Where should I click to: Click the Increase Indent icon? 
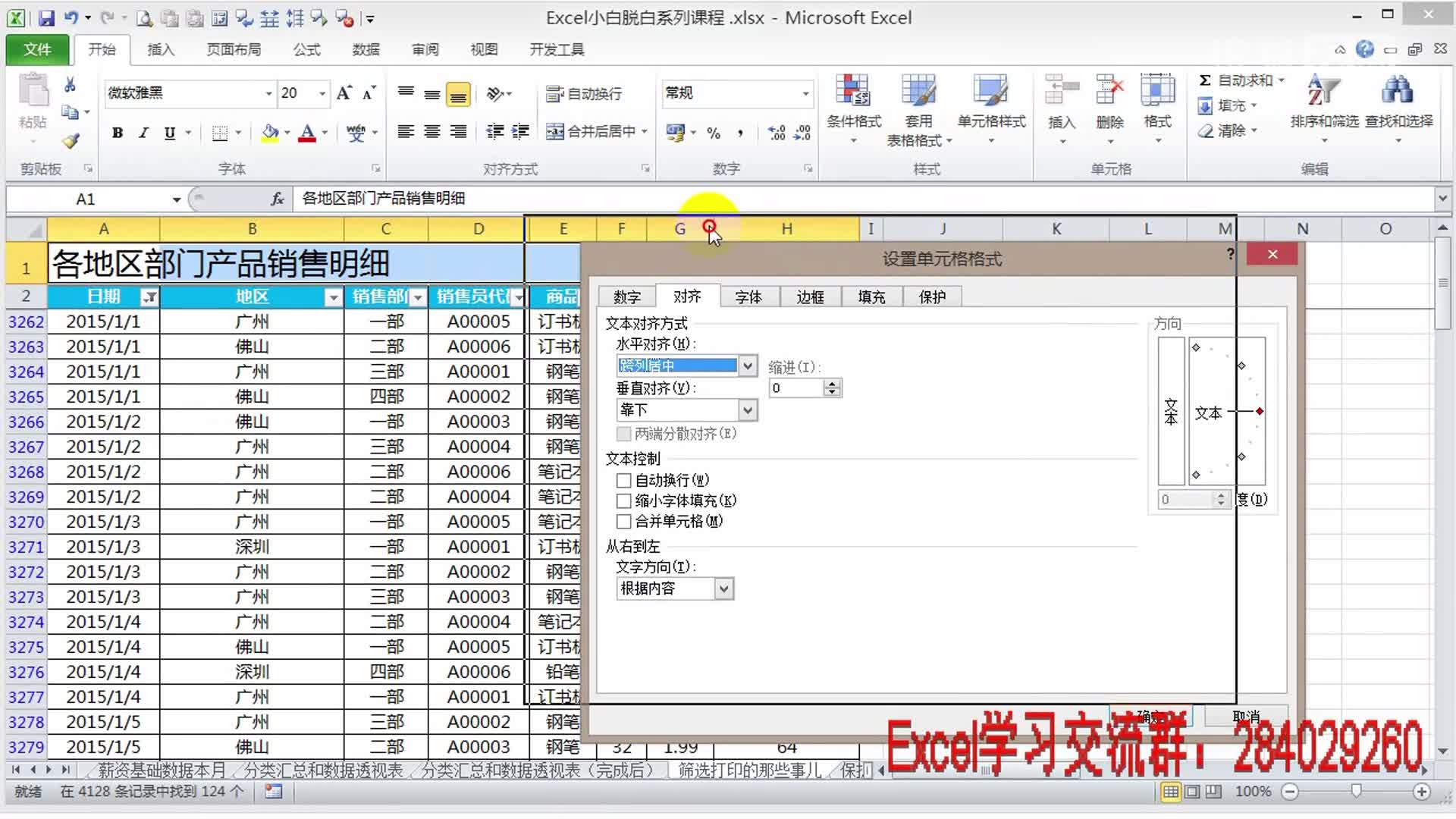click(520, 132)
